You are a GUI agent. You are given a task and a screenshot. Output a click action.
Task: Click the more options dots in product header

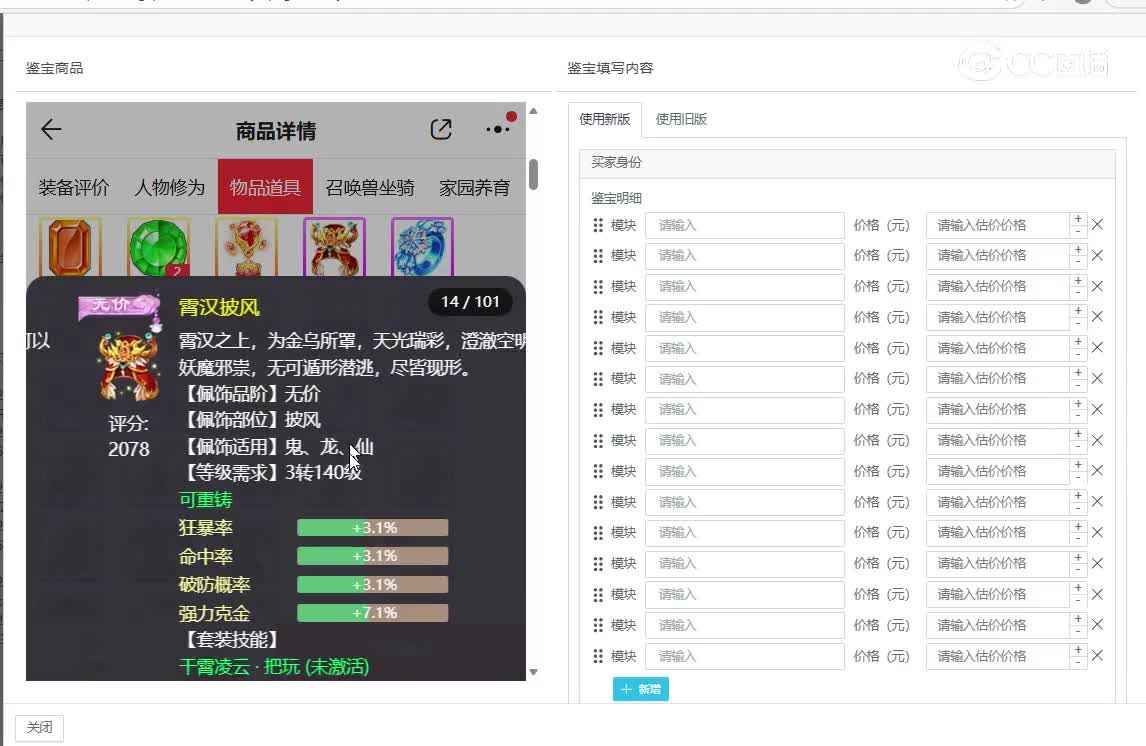[x=496, y=131]
